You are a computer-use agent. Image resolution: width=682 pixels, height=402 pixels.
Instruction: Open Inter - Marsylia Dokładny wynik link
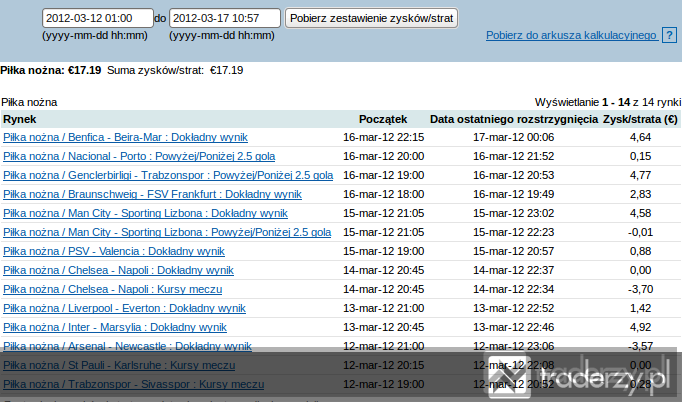(x=115, y=328)
